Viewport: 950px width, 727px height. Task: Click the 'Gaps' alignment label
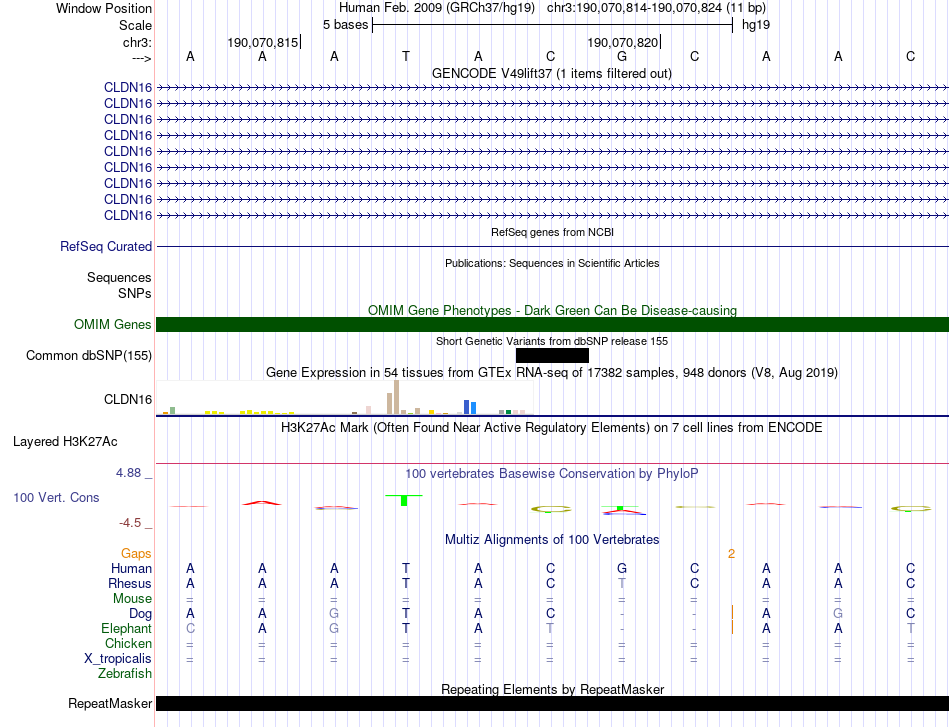[136, 553]
